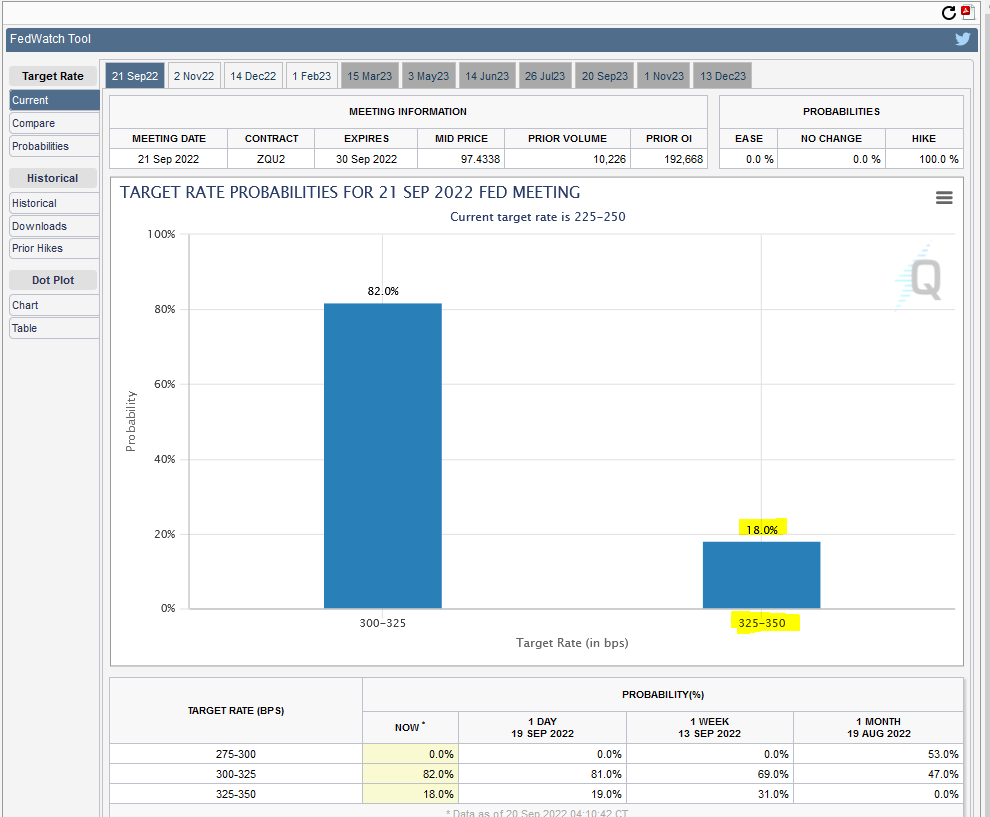Screen dimensions: 990x817
Task: Click 1 month value 47.0%
Action: 943,774
